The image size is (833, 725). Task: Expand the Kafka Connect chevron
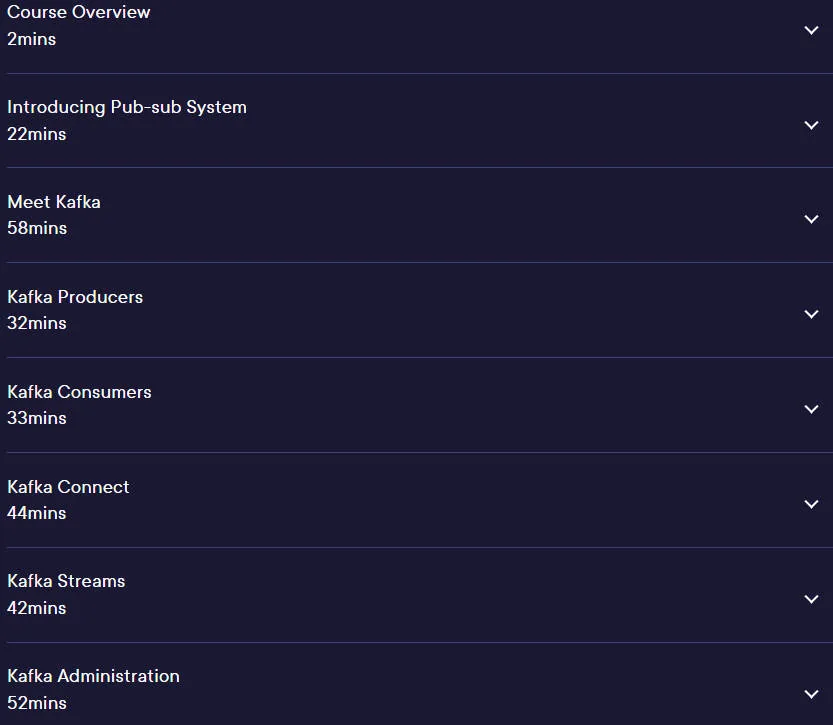811,504
